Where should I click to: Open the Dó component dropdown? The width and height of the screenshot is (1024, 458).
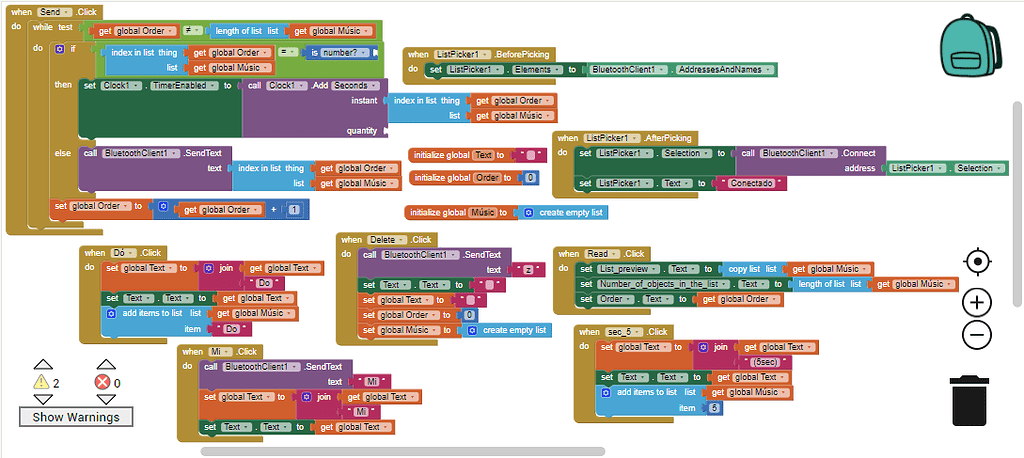click(x=121, y=253)
